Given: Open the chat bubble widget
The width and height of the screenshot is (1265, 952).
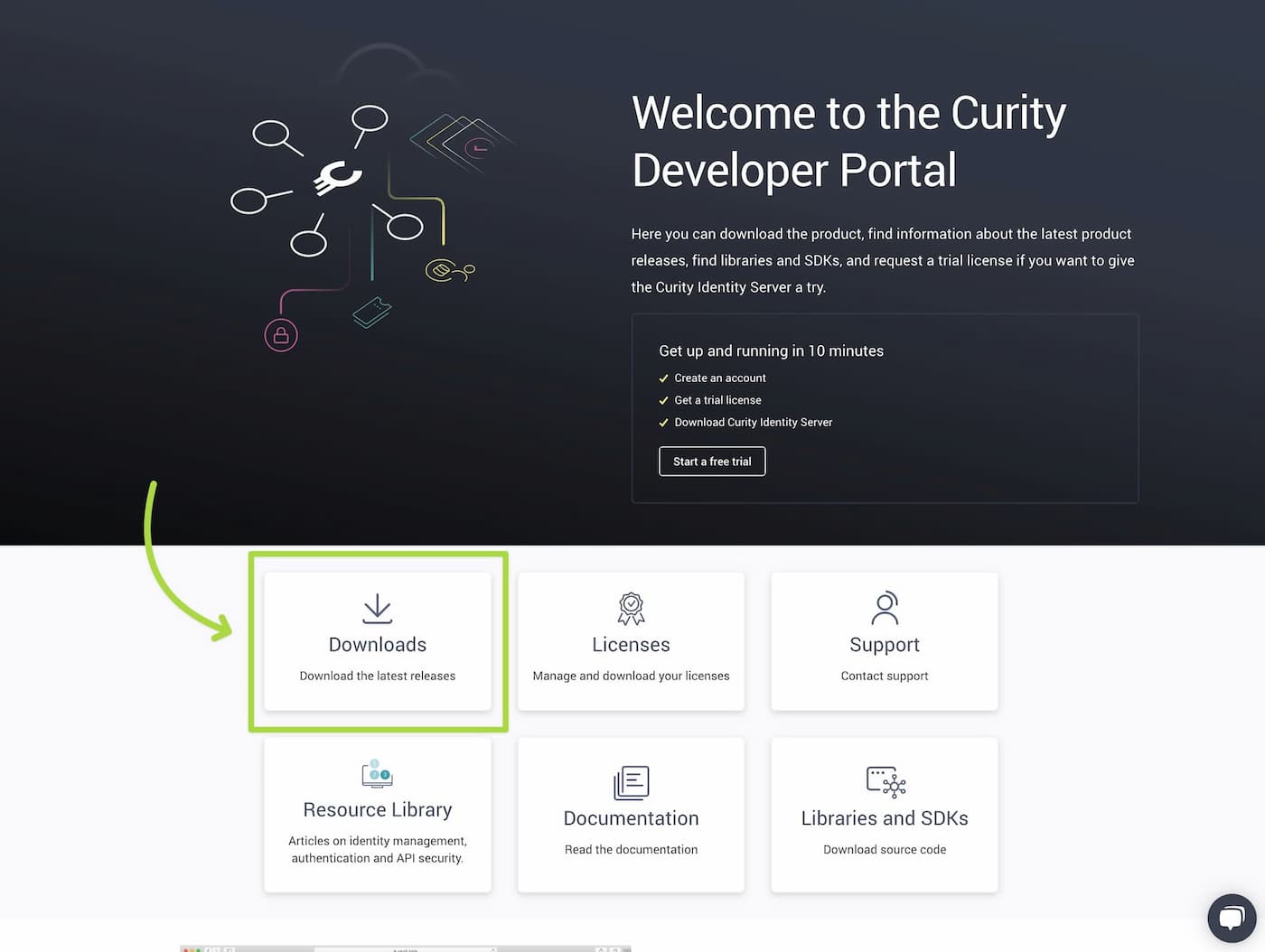Looking at the screenshot, I should [x=1231, y=918].
